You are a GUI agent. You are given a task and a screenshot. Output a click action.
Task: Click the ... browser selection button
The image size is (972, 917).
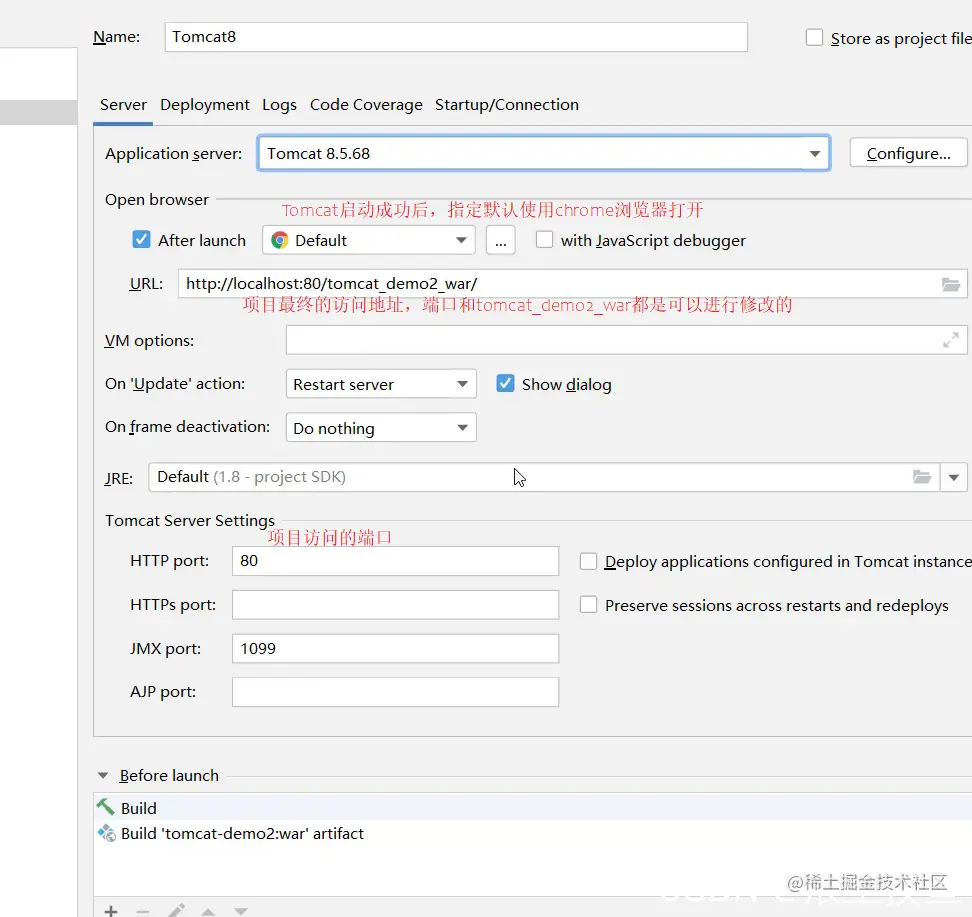click(x=500, y=240)
